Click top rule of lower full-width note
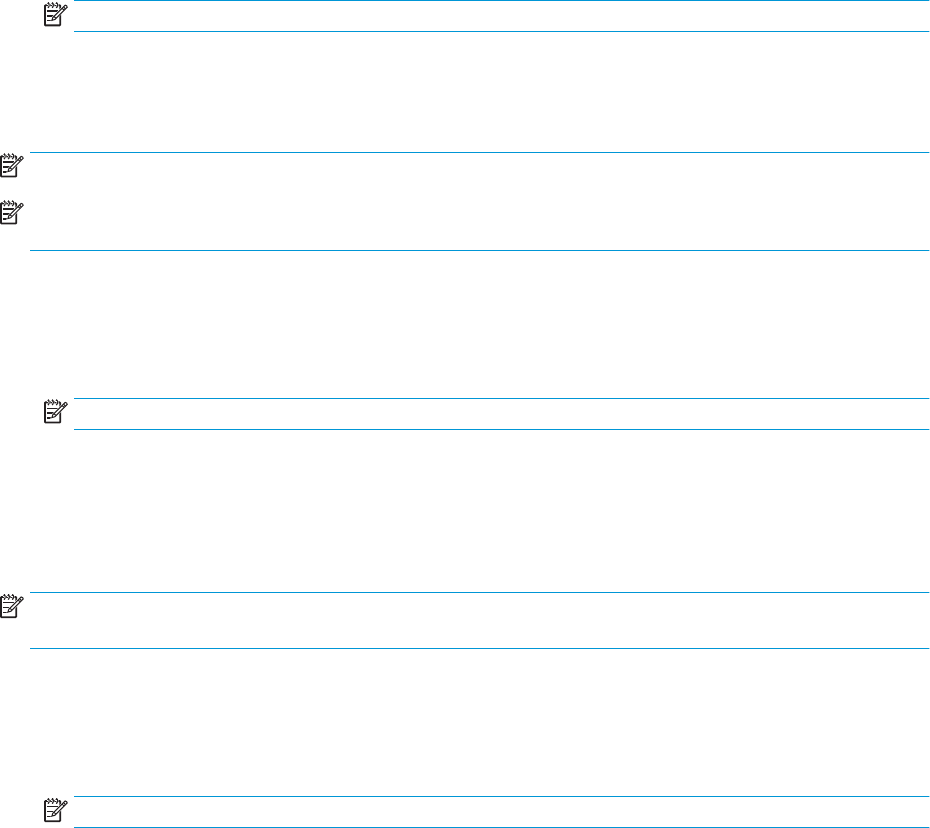930x828 pixels. click(479, 593)
